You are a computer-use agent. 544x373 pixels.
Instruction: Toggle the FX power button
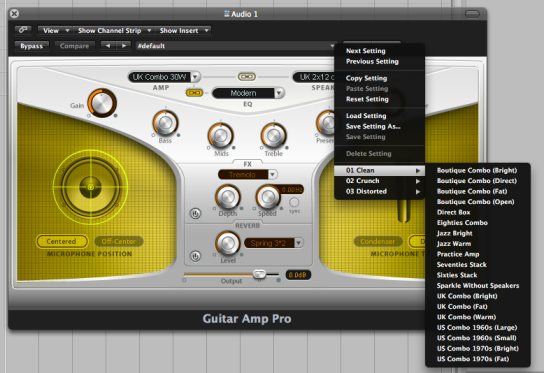(x=195, y=213)
